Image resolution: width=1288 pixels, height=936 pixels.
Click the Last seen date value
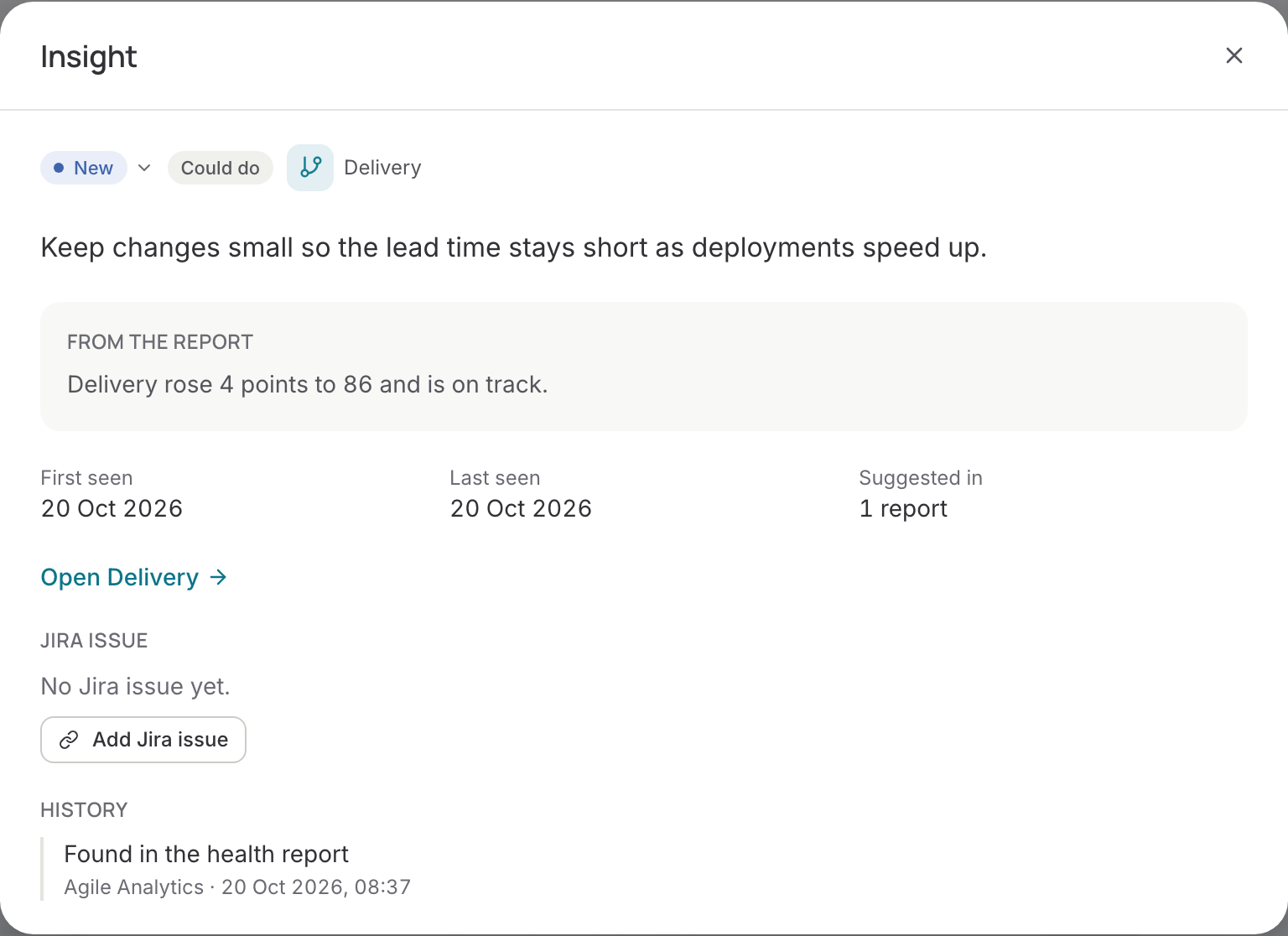point(521,508)
